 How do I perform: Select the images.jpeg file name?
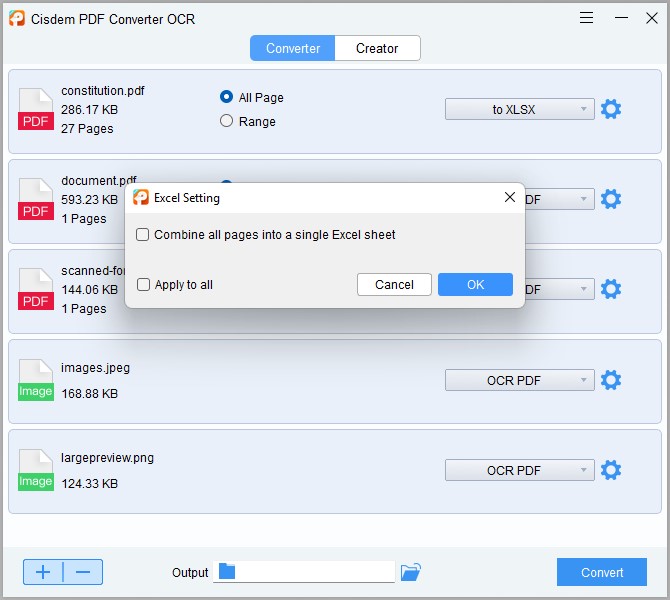(x=95, y=368)
